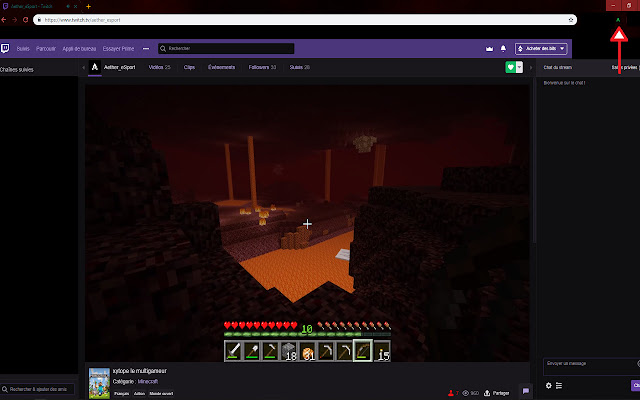This screenshot has width=640, height=400.
Task: Expand the dropdown arrow on Acheter des bits
Action: point(562,49)
